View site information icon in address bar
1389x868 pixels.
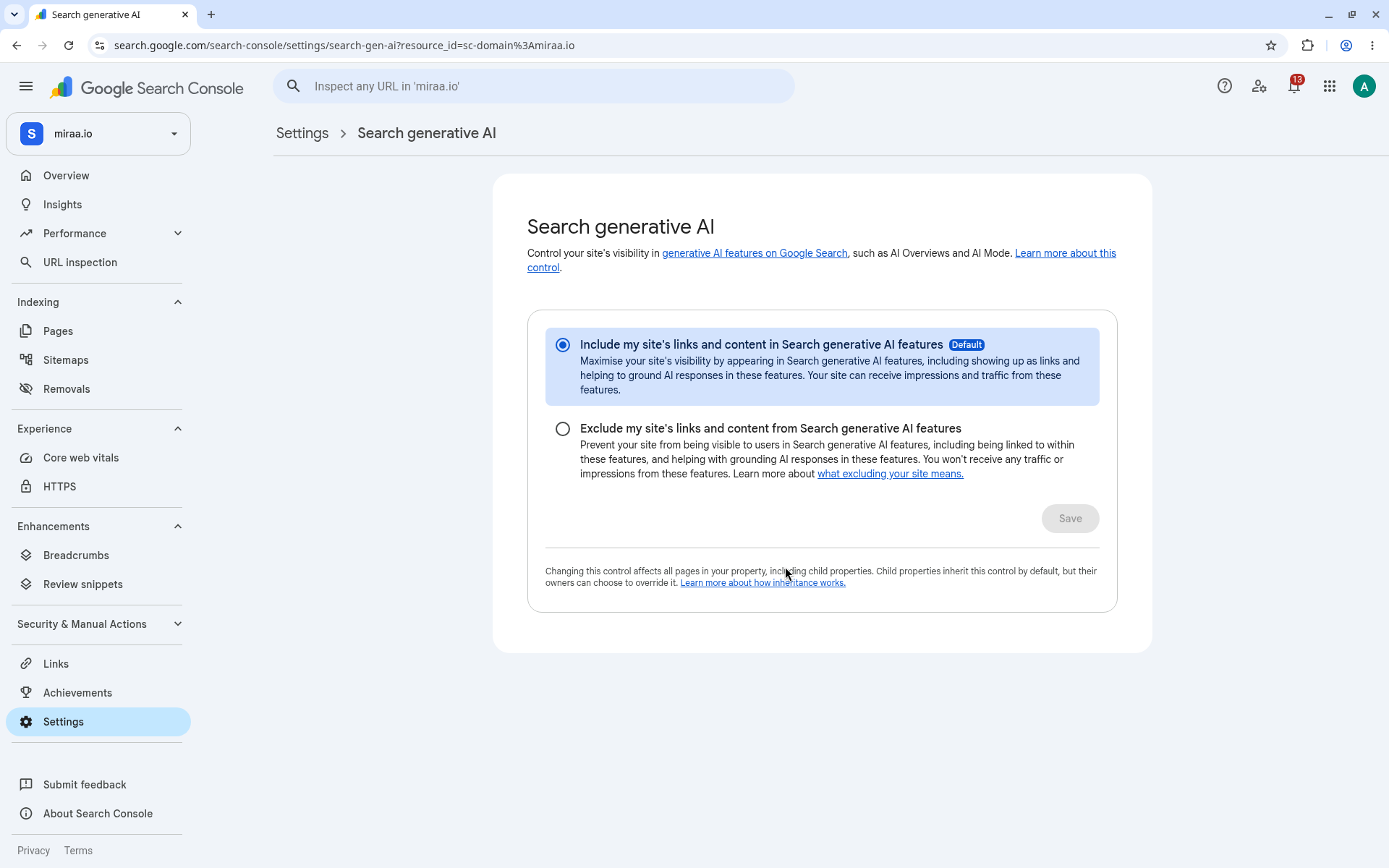tap(100, 46)
